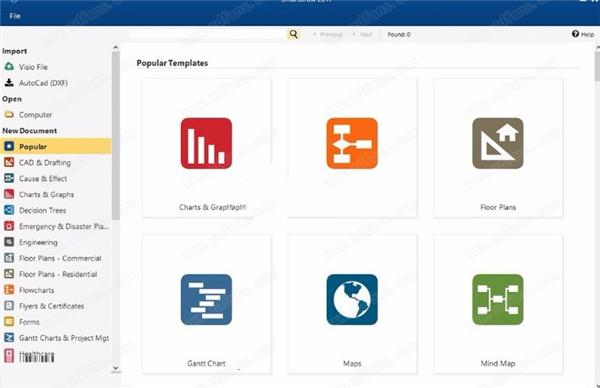Viewport: 600px width, 388px height.
Task: Click the Help question mark icon
Action: [x=576, y=34]
